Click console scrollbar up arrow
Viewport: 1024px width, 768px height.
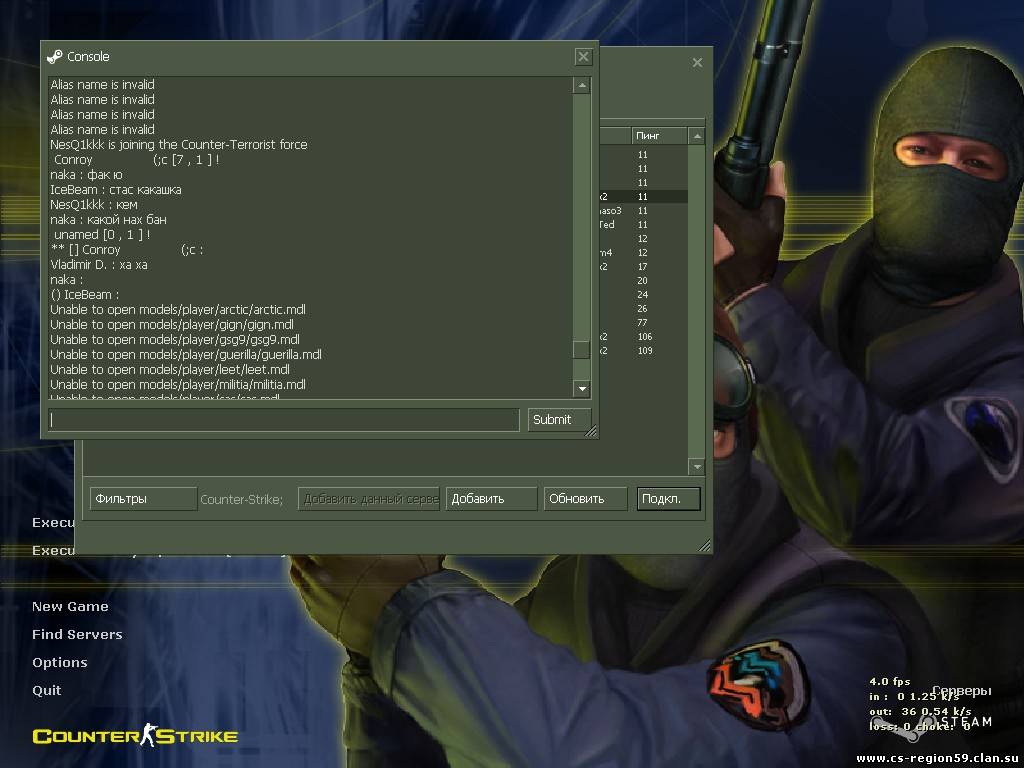pos(582,86)
